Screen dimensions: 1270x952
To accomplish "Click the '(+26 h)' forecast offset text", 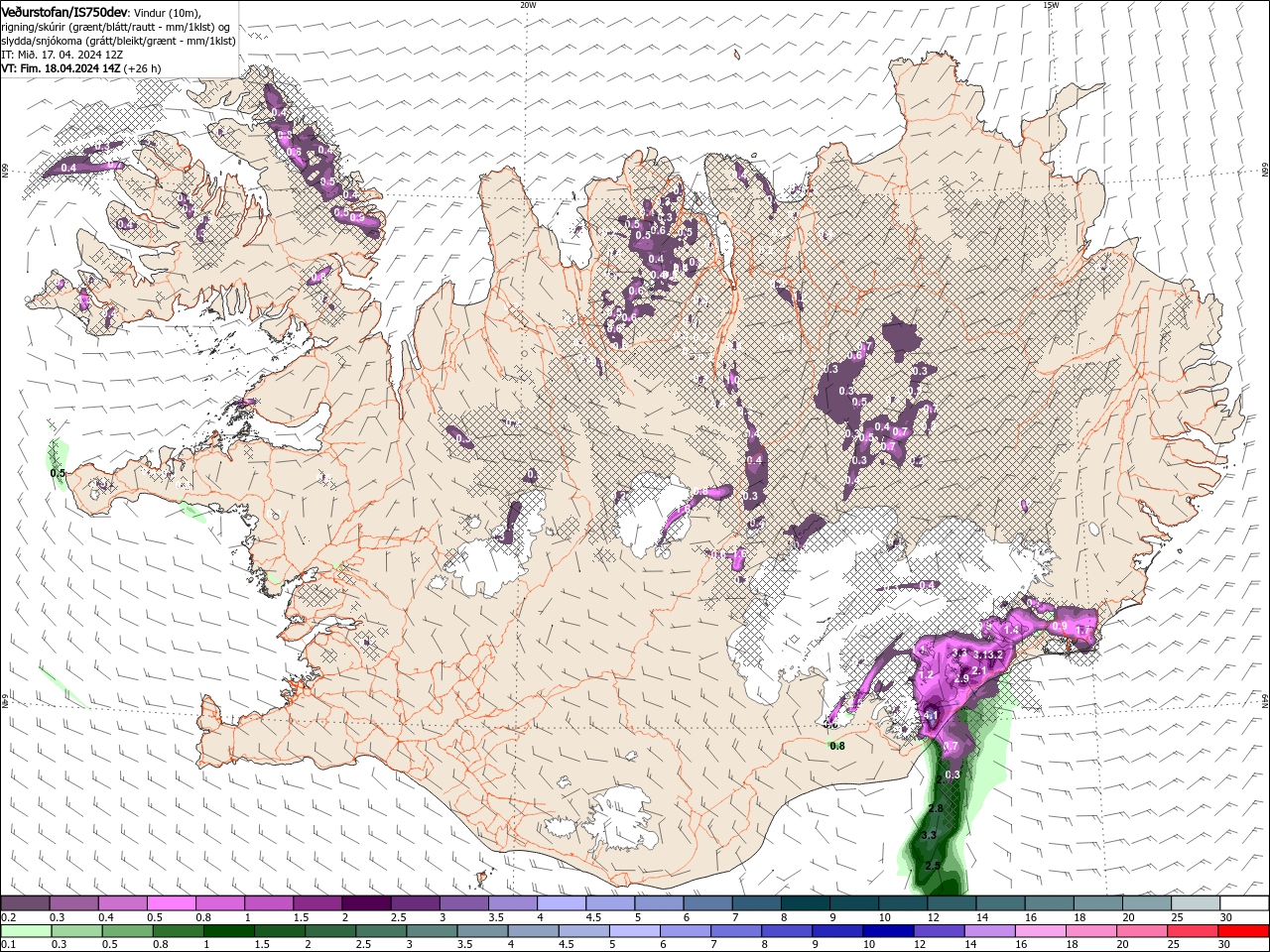I will [143, 68].
